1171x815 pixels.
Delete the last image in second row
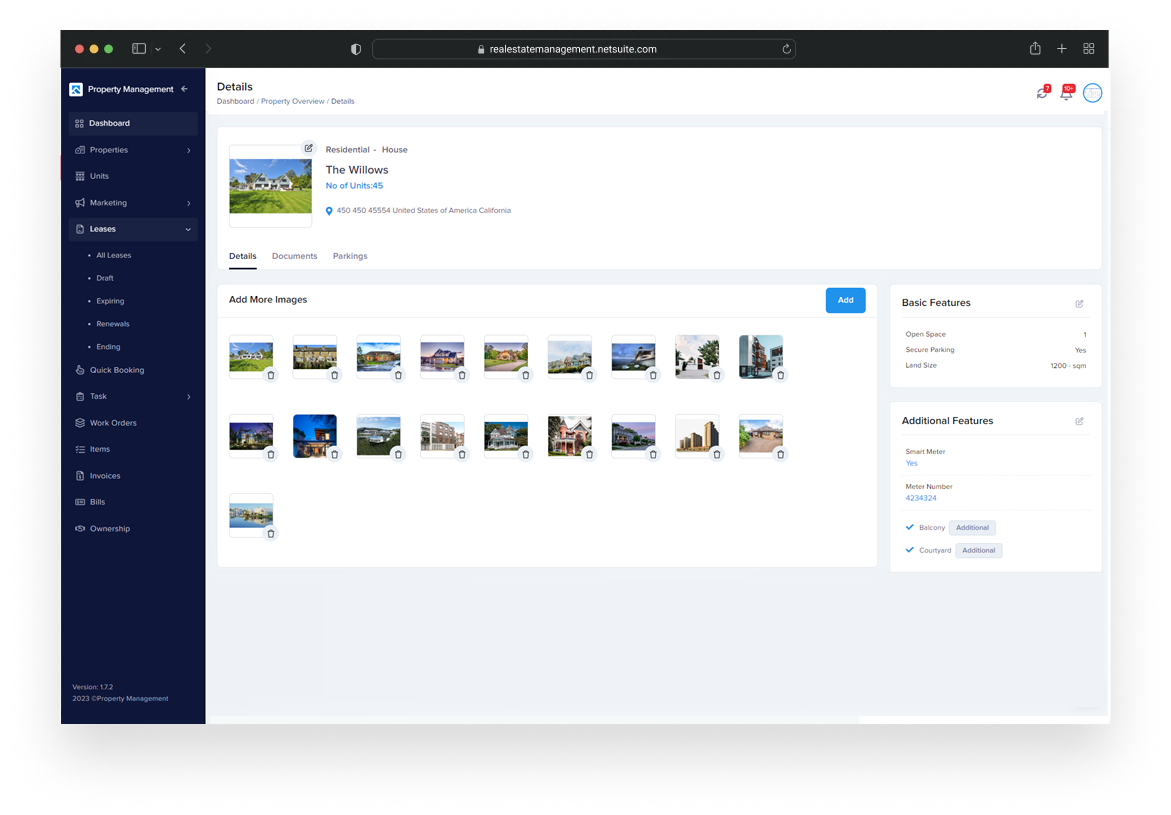click(x=780, y=455)
